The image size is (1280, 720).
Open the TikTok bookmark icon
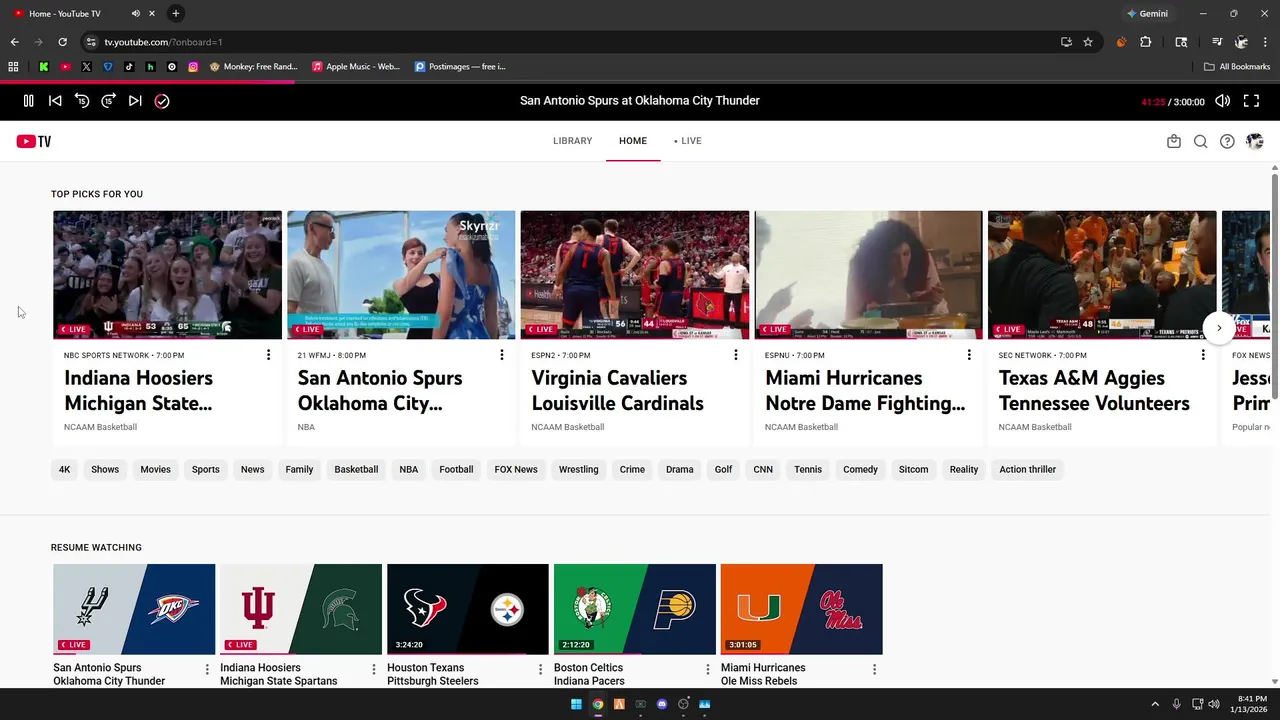click(x=129, y=67)
